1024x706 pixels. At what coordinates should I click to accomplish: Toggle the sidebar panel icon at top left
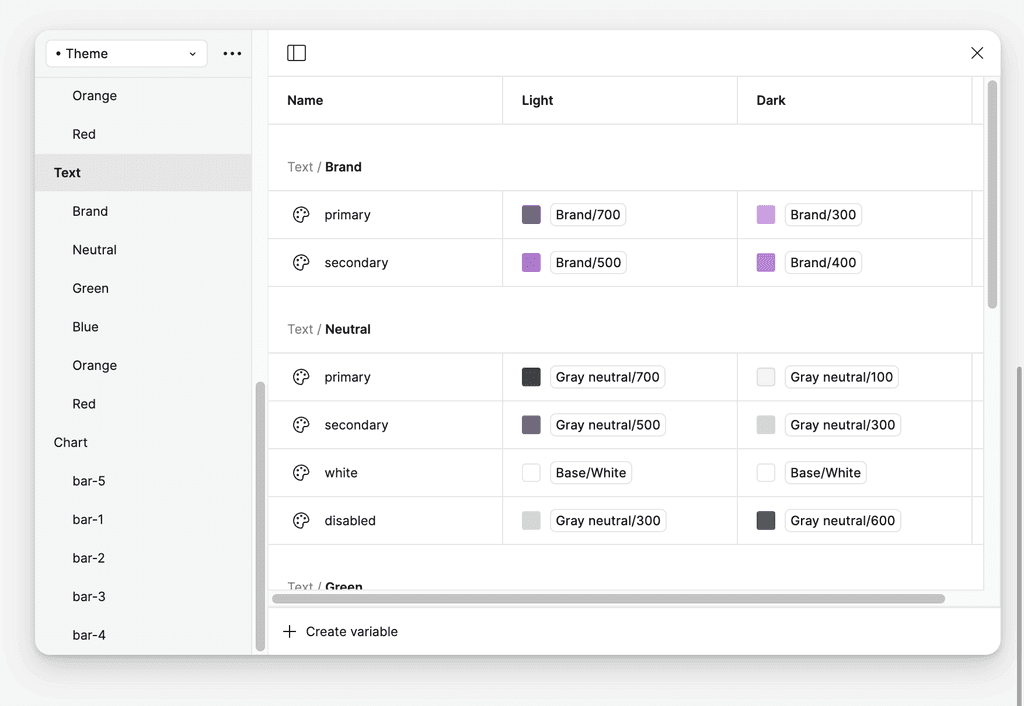pos(296,53)
